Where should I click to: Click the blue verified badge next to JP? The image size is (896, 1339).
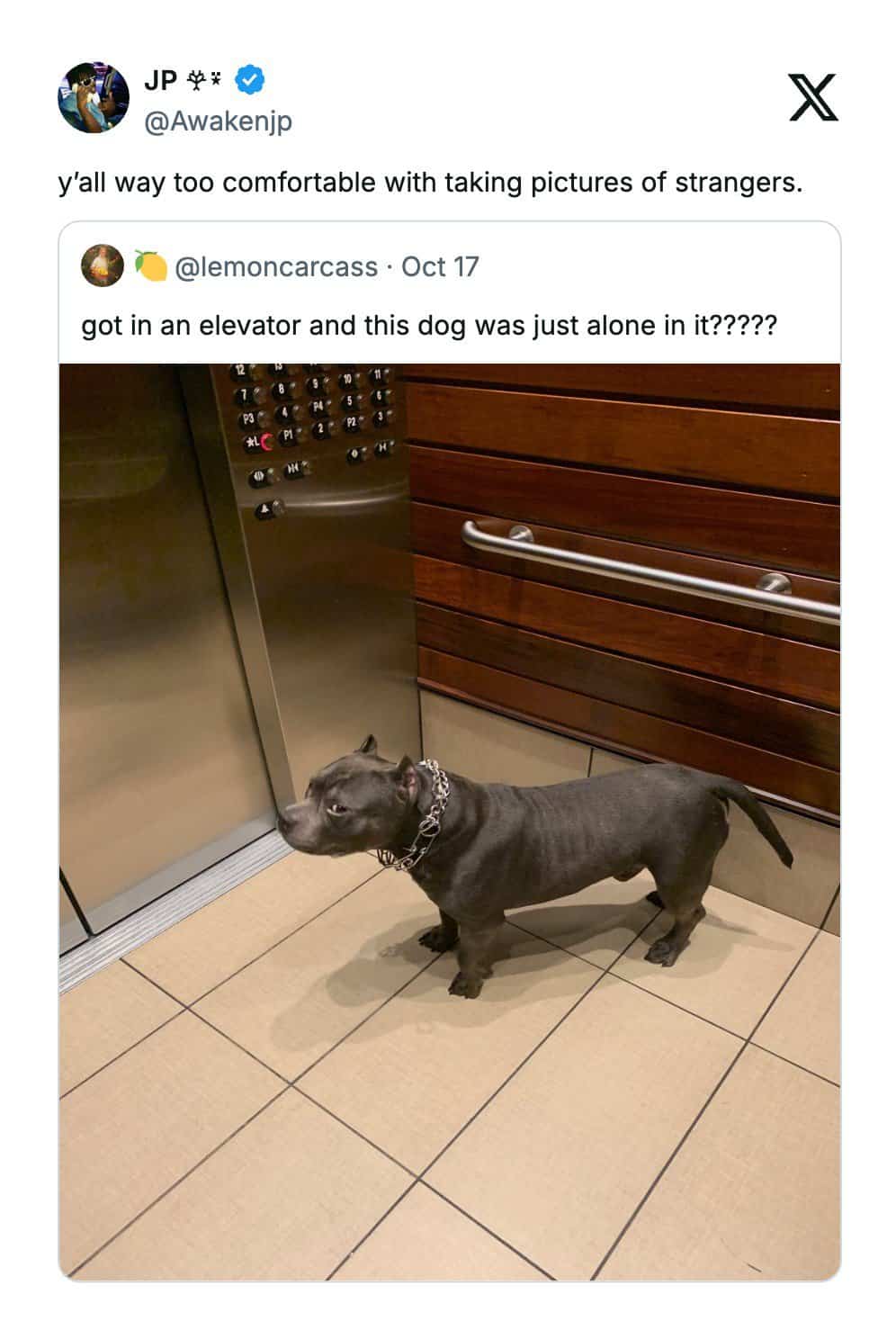(249, 81)
